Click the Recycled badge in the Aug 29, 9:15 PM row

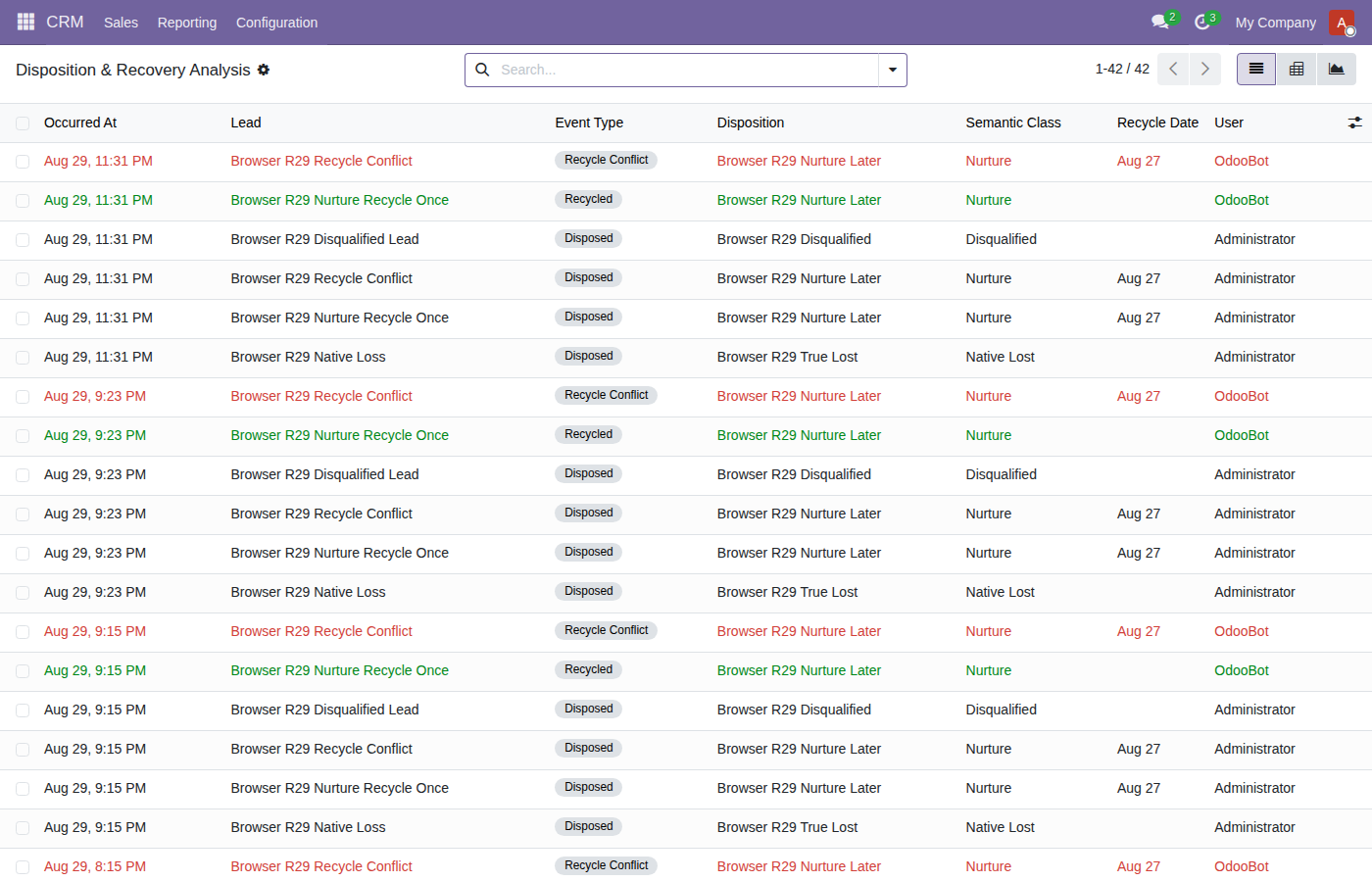click(x=588, y=669)
